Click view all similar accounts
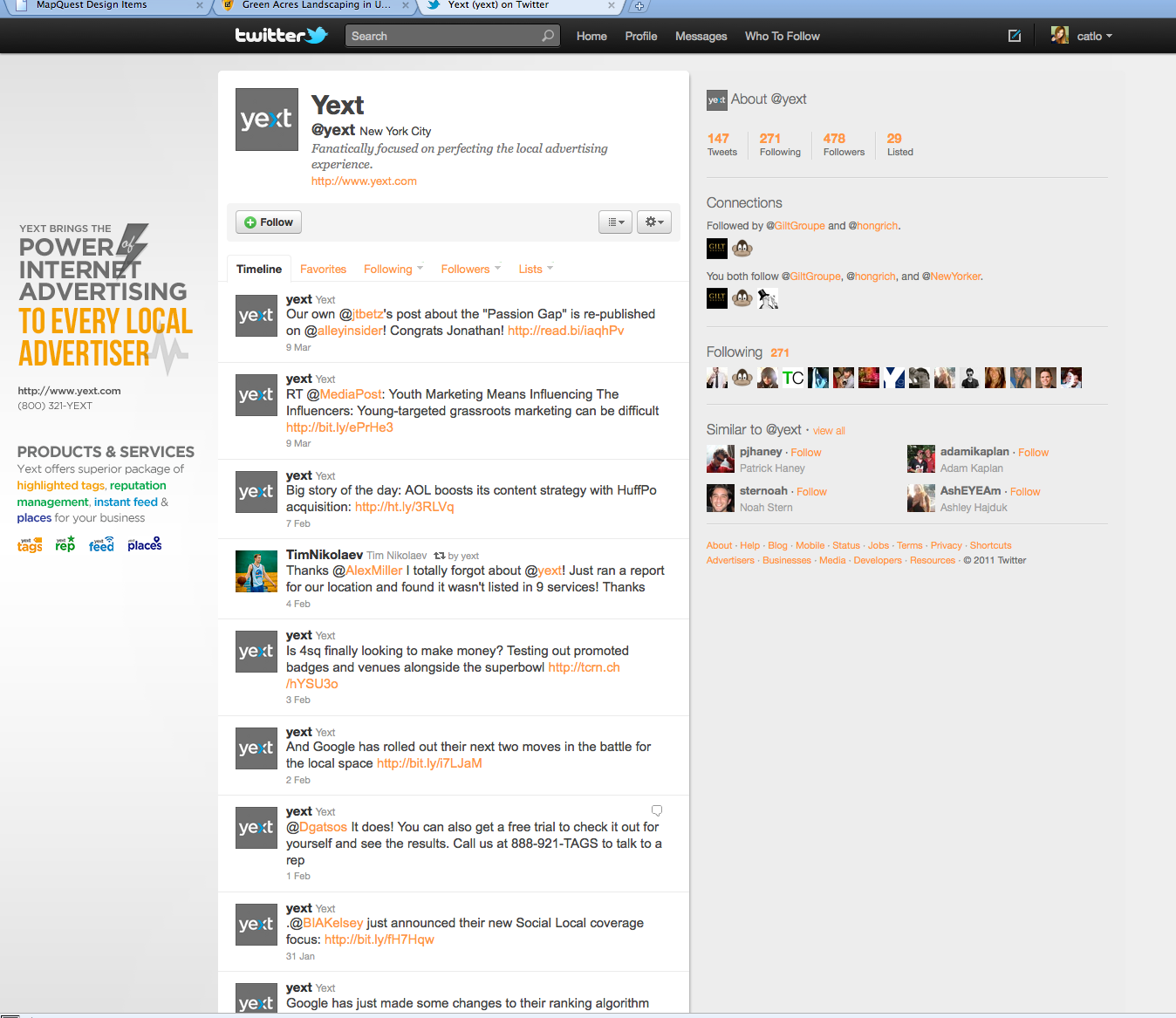The height and width of the screenshot is (1018, 1176). tap(829, 431)
